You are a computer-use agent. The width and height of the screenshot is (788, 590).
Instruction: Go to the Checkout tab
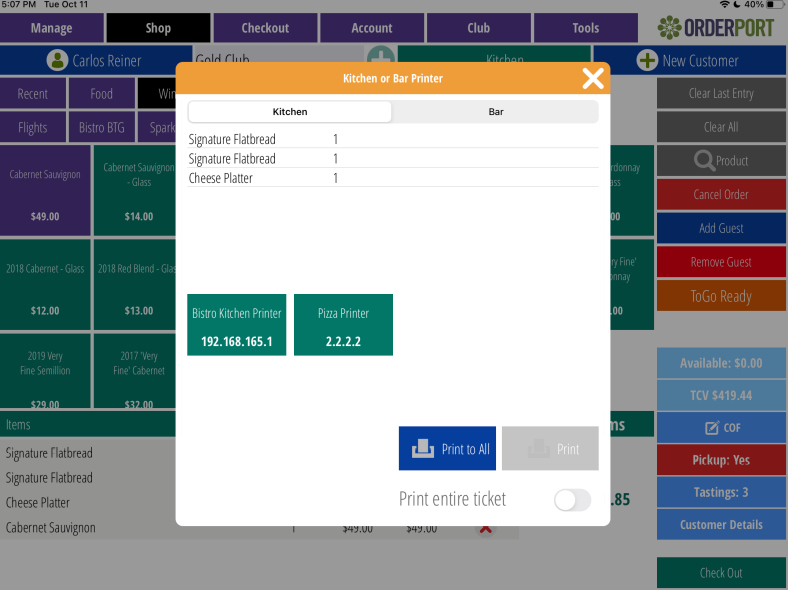pyautogui.click(x=265, y=28)
